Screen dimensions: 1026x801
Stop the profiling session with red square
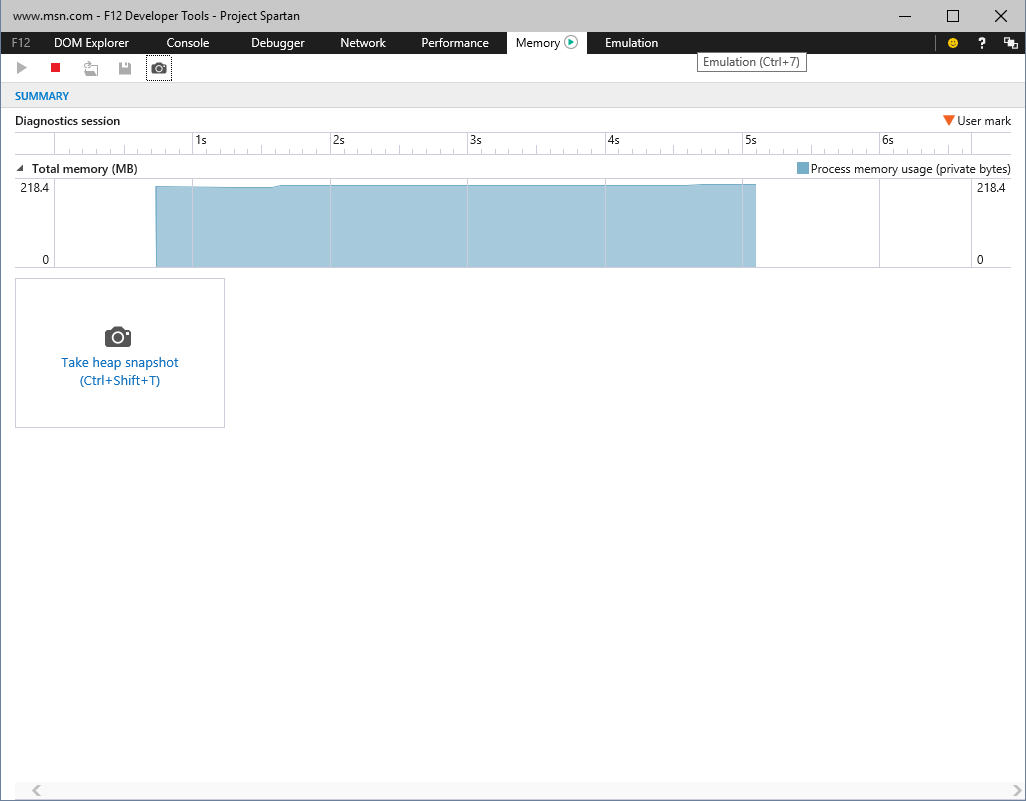pyautogui.click(x=56, y=68)
